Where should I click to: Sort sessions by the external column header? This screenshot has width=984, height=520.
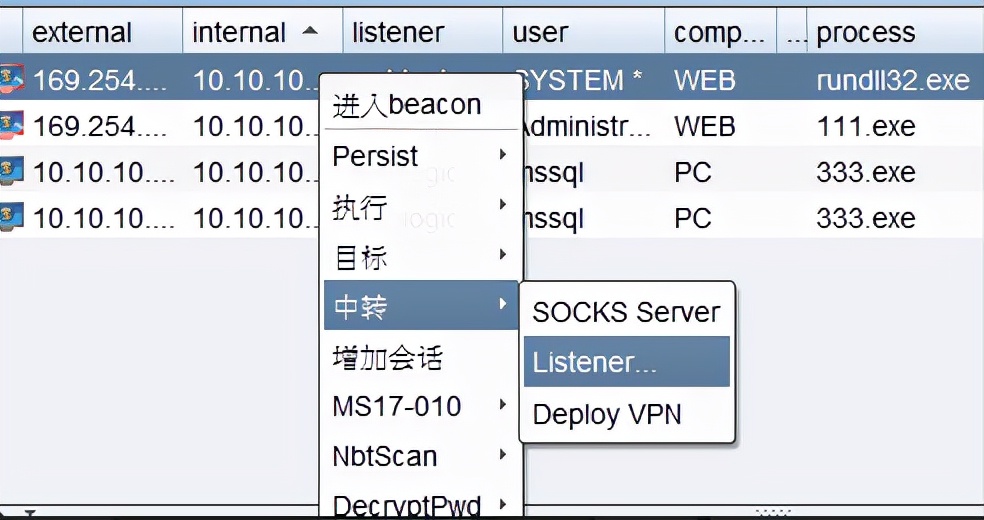[83, 32]
